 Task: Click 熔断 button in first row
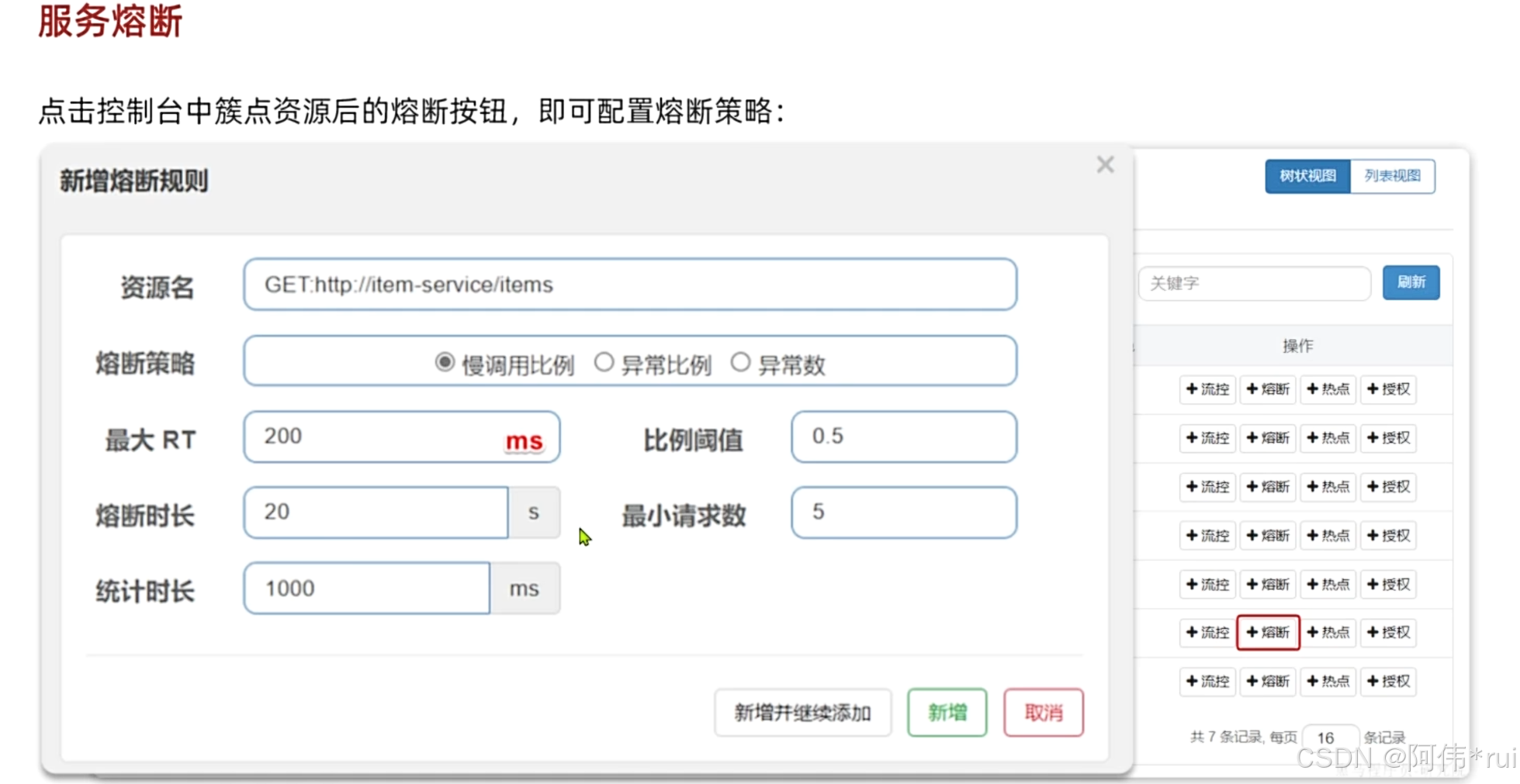[1269, 389]
